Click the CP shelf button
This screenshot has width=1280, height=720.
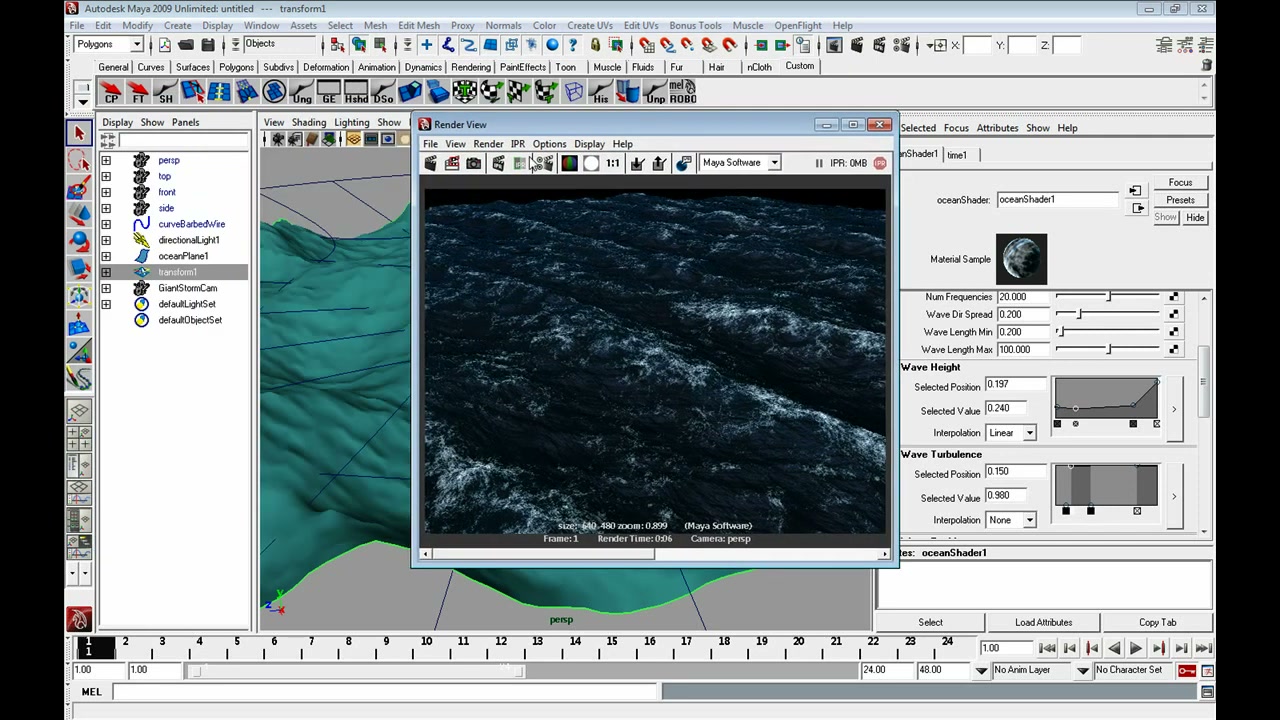[111, 93]
